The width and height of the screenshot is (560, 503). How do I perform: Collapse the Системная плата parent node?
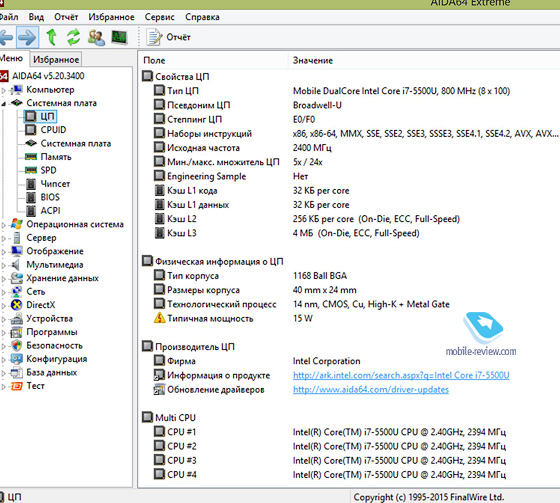pyautogui.click(x=4, y=104)
